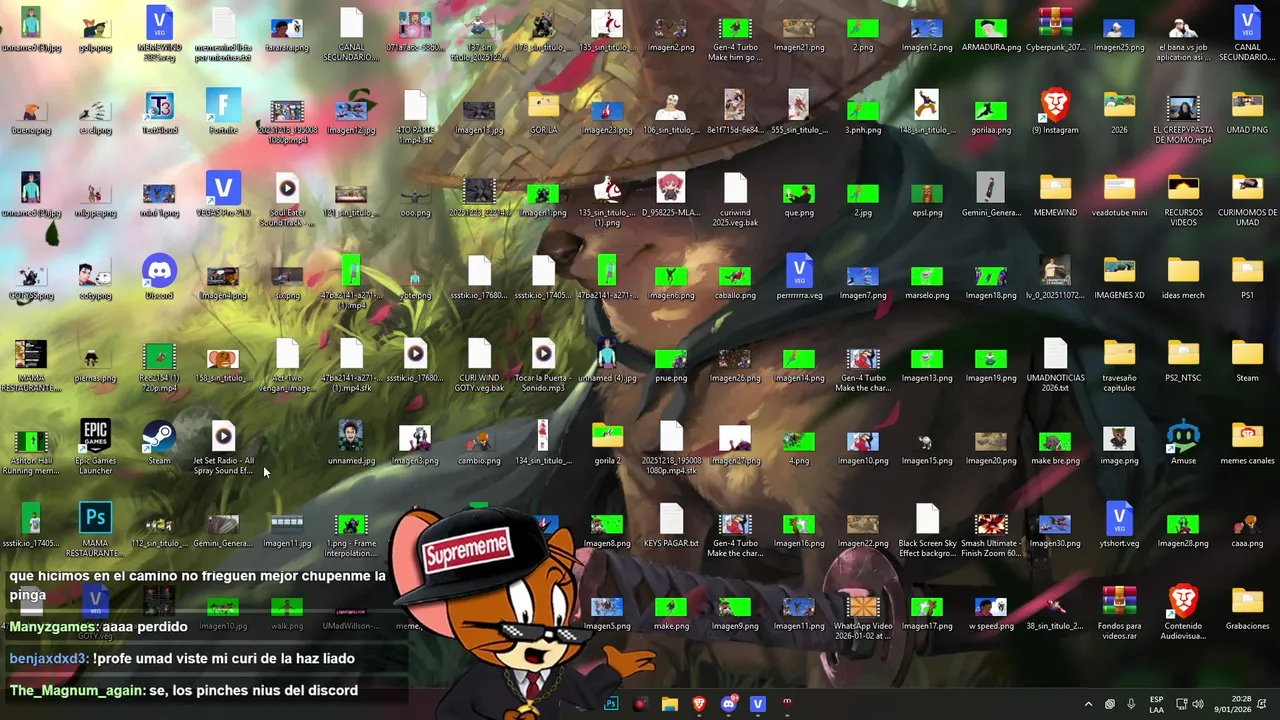Open the memes canales folder
The height and width of the screenshot is (720, 1280).
click(x=1247, y=443)
